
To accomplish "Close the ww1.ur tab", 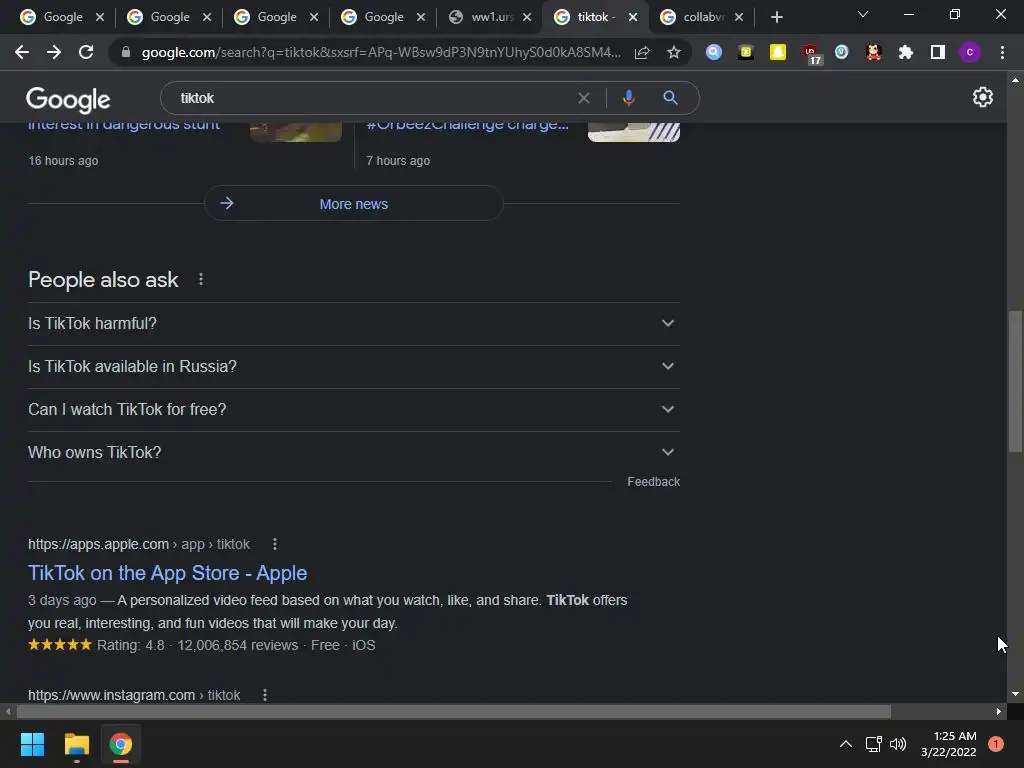I will pos(527,18).
